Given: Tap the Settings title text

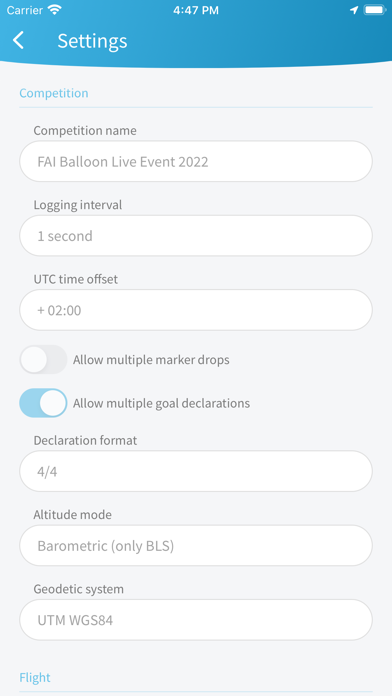Looking at the screenshot, I should [x=92, y=41].
